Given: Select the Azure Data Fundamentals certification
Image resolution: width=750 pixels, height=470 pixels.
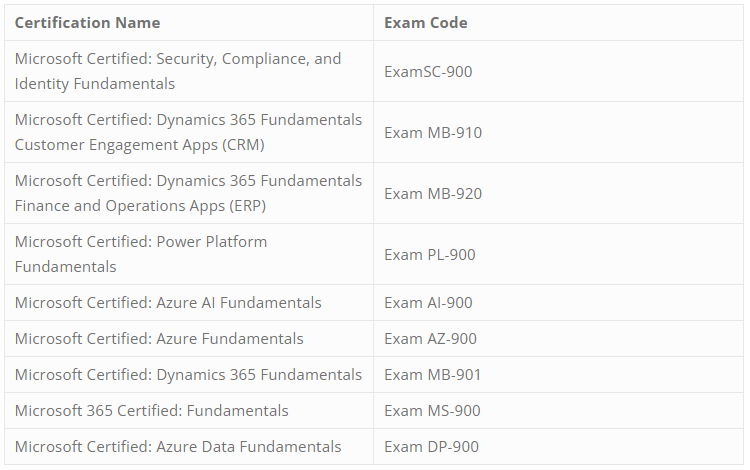Looking at the screenshot, I should 178,447.
